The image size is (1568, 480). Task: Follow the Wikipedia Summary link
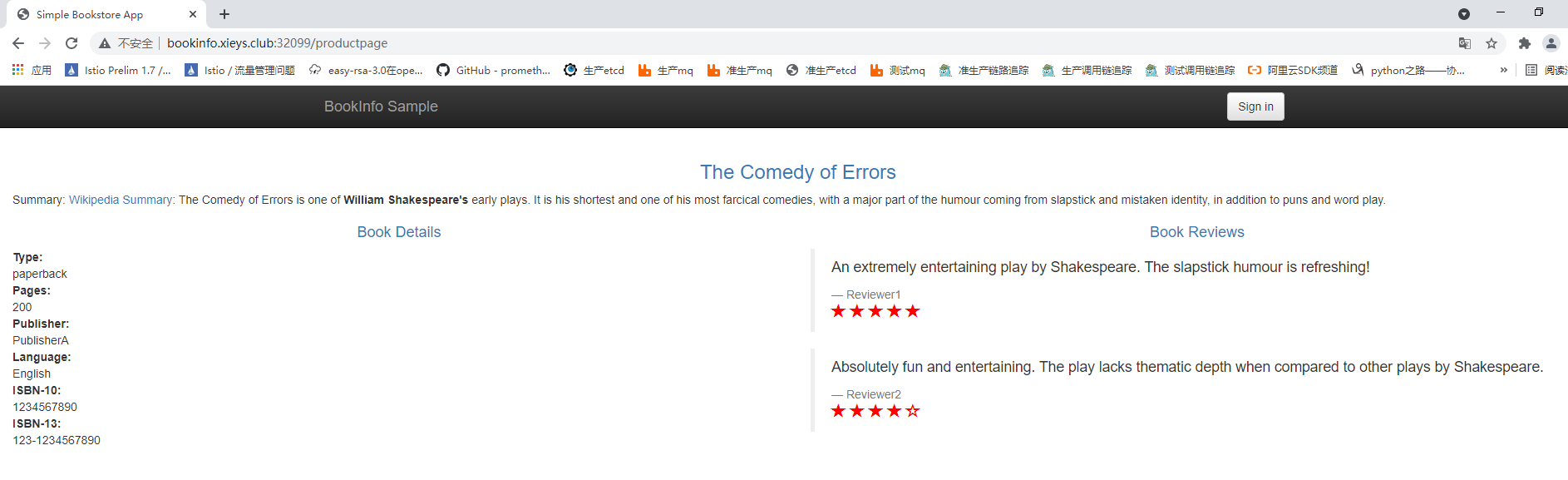coord(121,200)
